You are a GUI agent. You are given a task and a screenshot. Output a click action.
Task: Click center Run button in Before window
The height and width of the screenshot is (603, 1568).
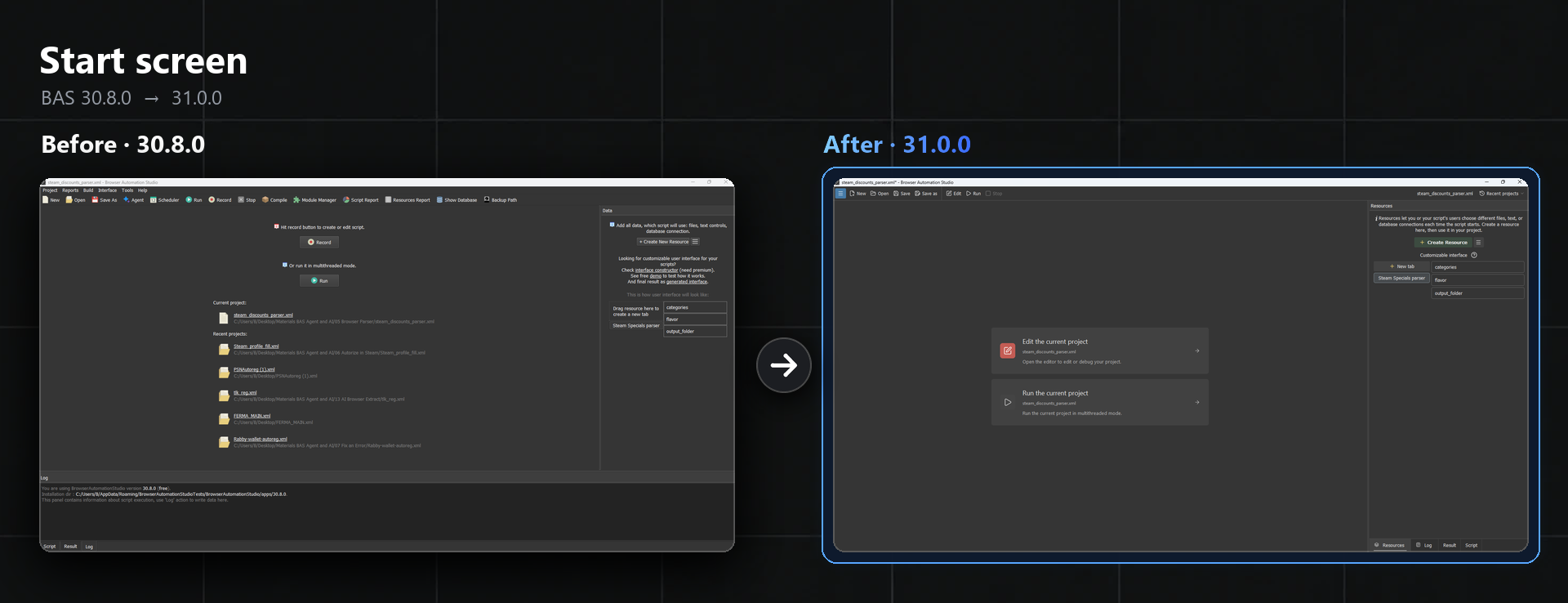(x=319, y=280)
